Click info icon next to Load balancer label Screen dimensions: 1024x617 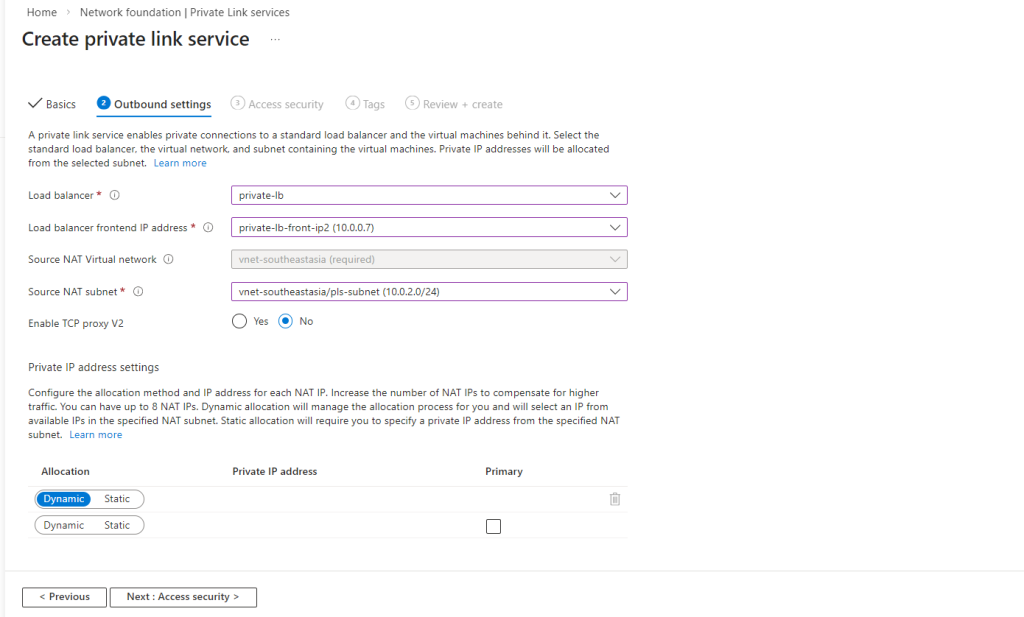coord(114,195)
